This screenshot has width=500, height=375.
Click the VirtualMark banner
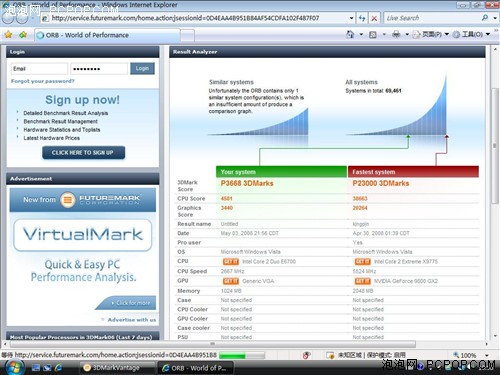[83, 235]
